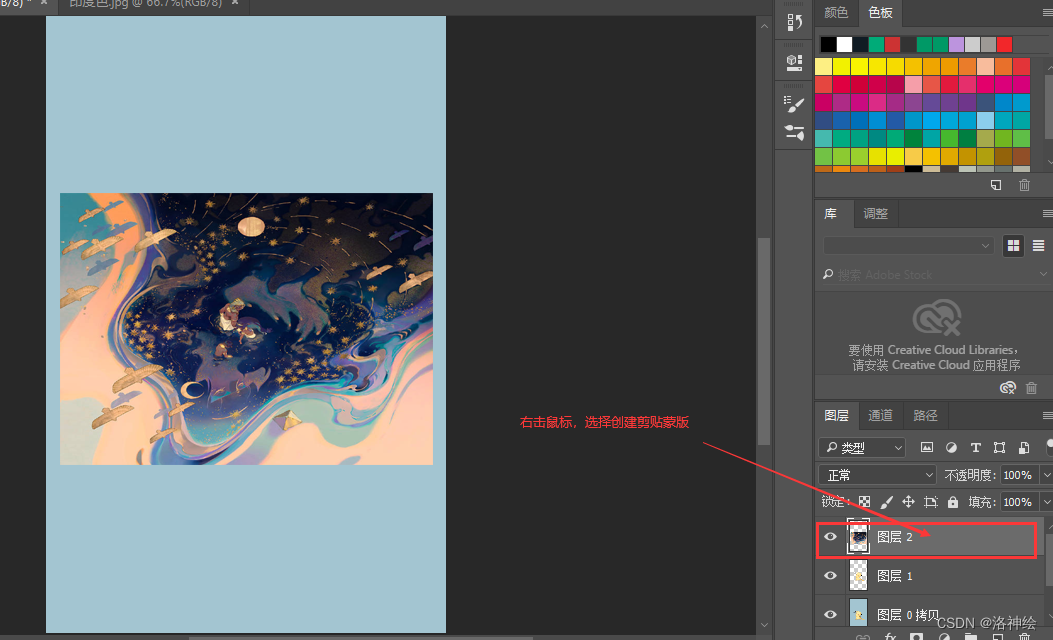The image size is (1053, 640).
Task: Click the delete swatch trash icon
Action: tap(1024, 185)
